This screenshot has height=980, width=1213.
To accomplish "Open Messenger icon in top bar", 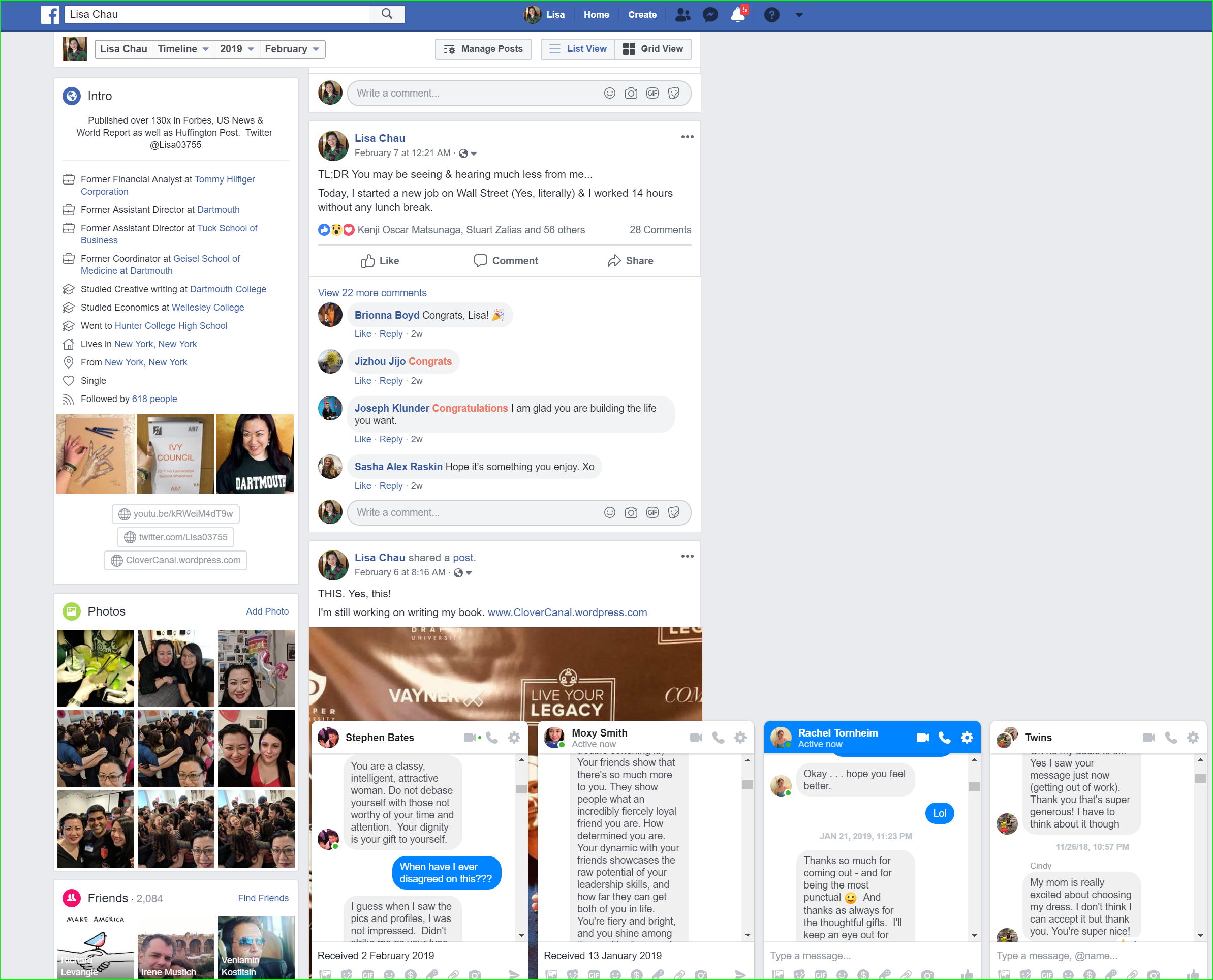I will tap(710, 15).
